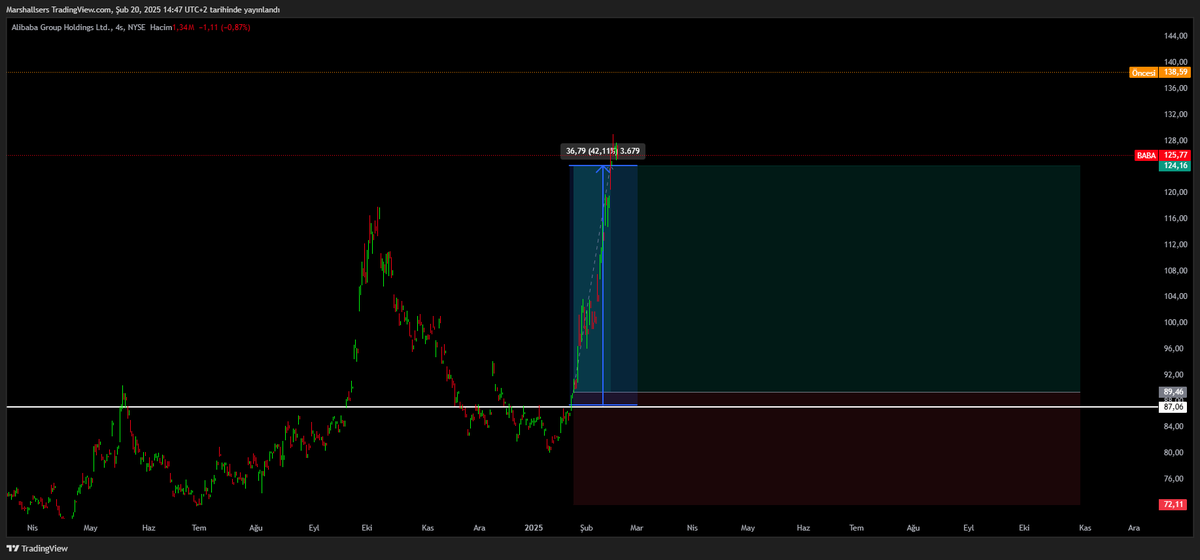Click the 125,77 last price tag
Screen dimensions: 1200x560
[x=1175, y=155]
